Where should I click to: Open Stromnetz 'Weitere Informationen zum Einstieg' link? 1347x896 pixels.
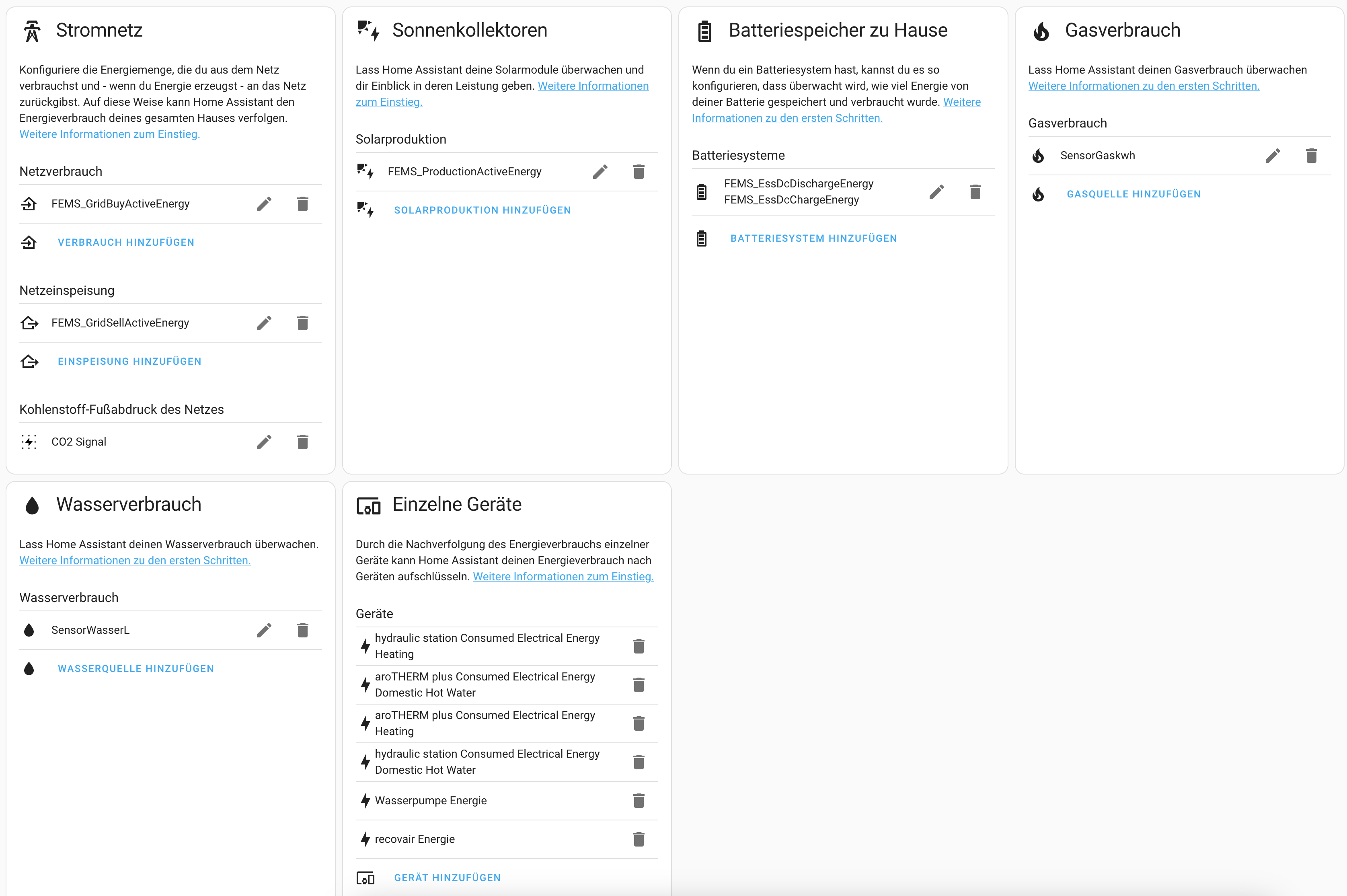110,134
